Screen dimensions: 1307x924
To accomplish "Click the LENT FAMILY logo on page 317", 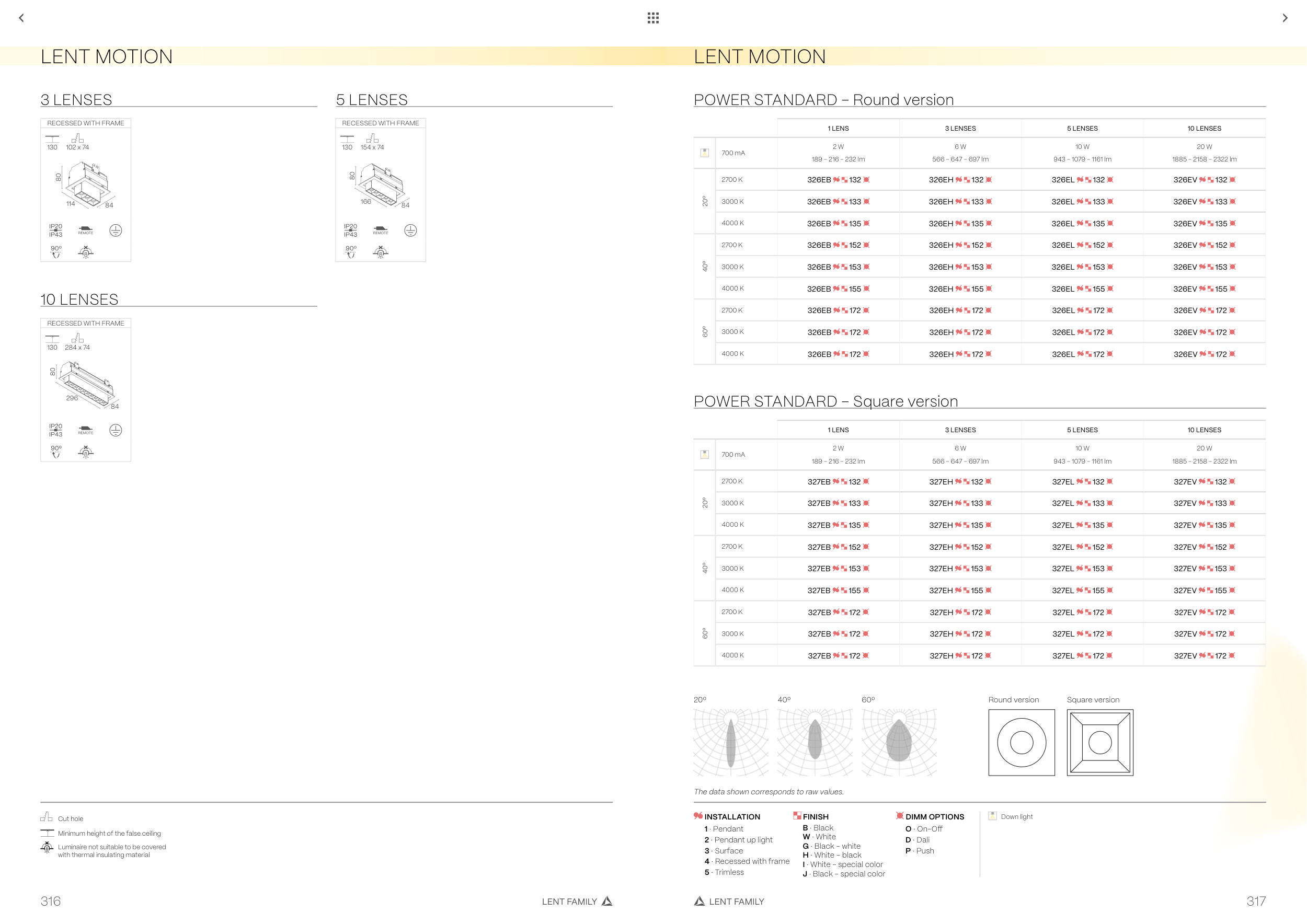I will click(699, 901).
